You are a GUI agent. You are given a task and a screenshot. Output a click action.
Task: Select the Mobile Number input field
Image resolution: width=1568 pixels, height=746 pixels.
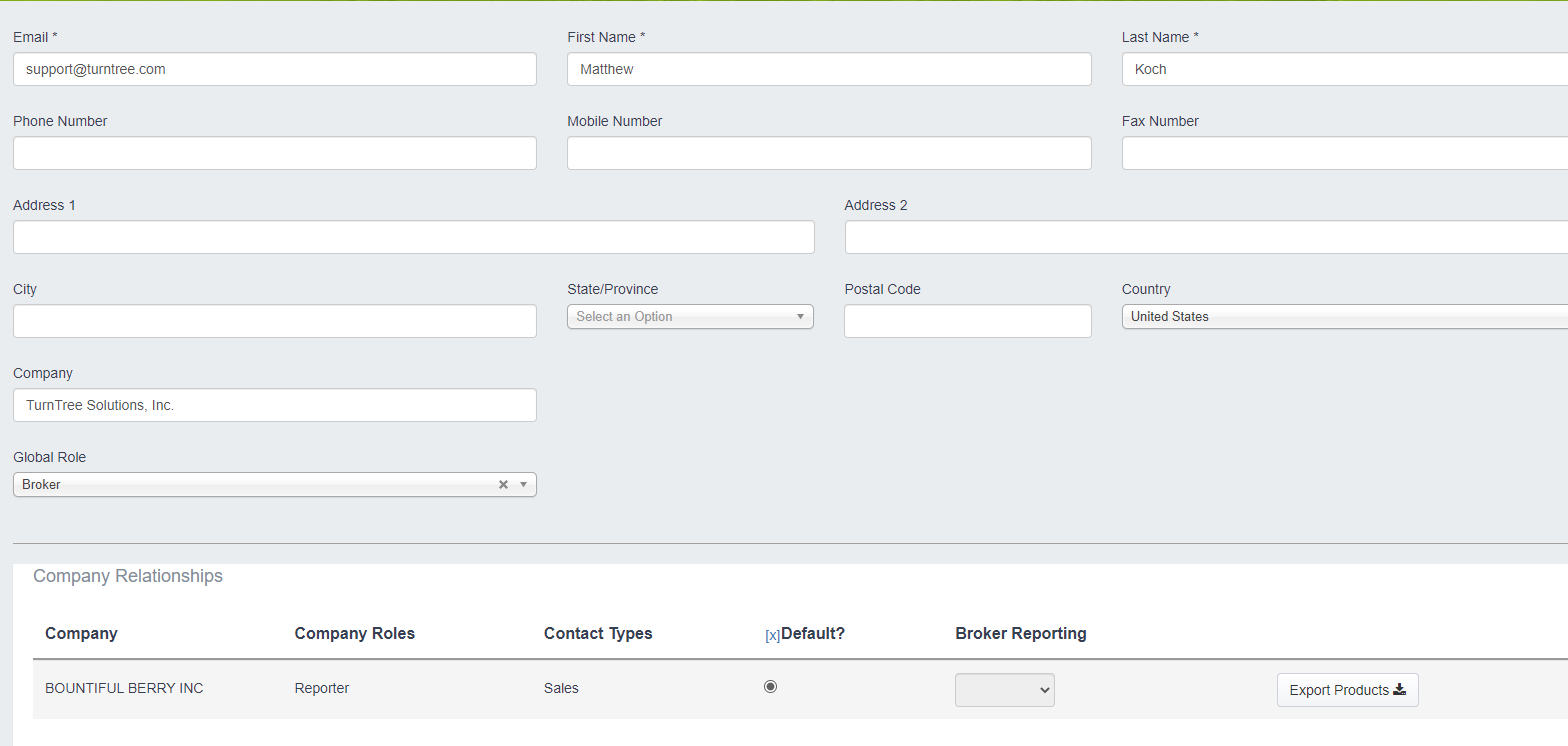tap(829, 154)
